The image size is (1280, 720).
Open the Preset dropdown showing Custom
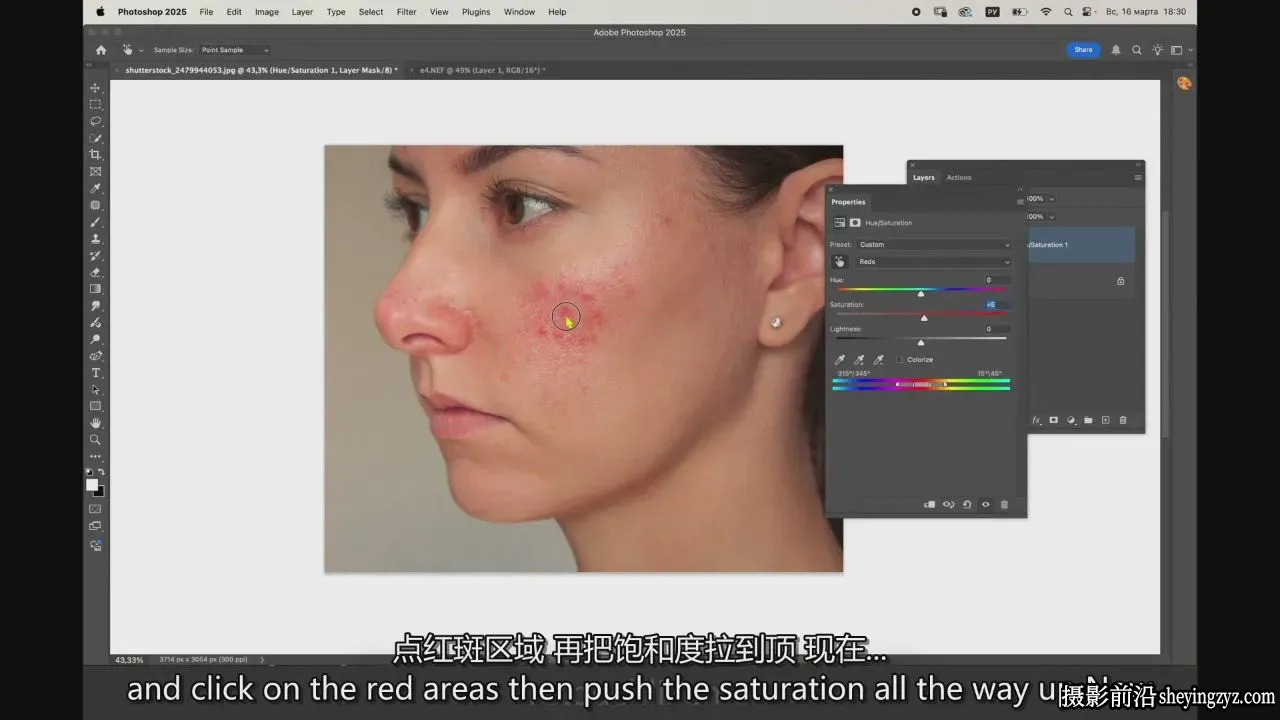[935, 244]
